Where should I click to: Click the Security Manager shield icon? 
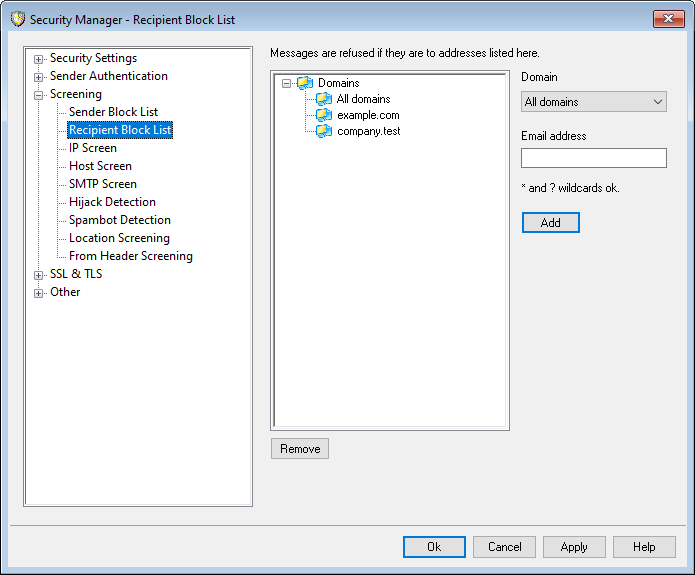17,19
